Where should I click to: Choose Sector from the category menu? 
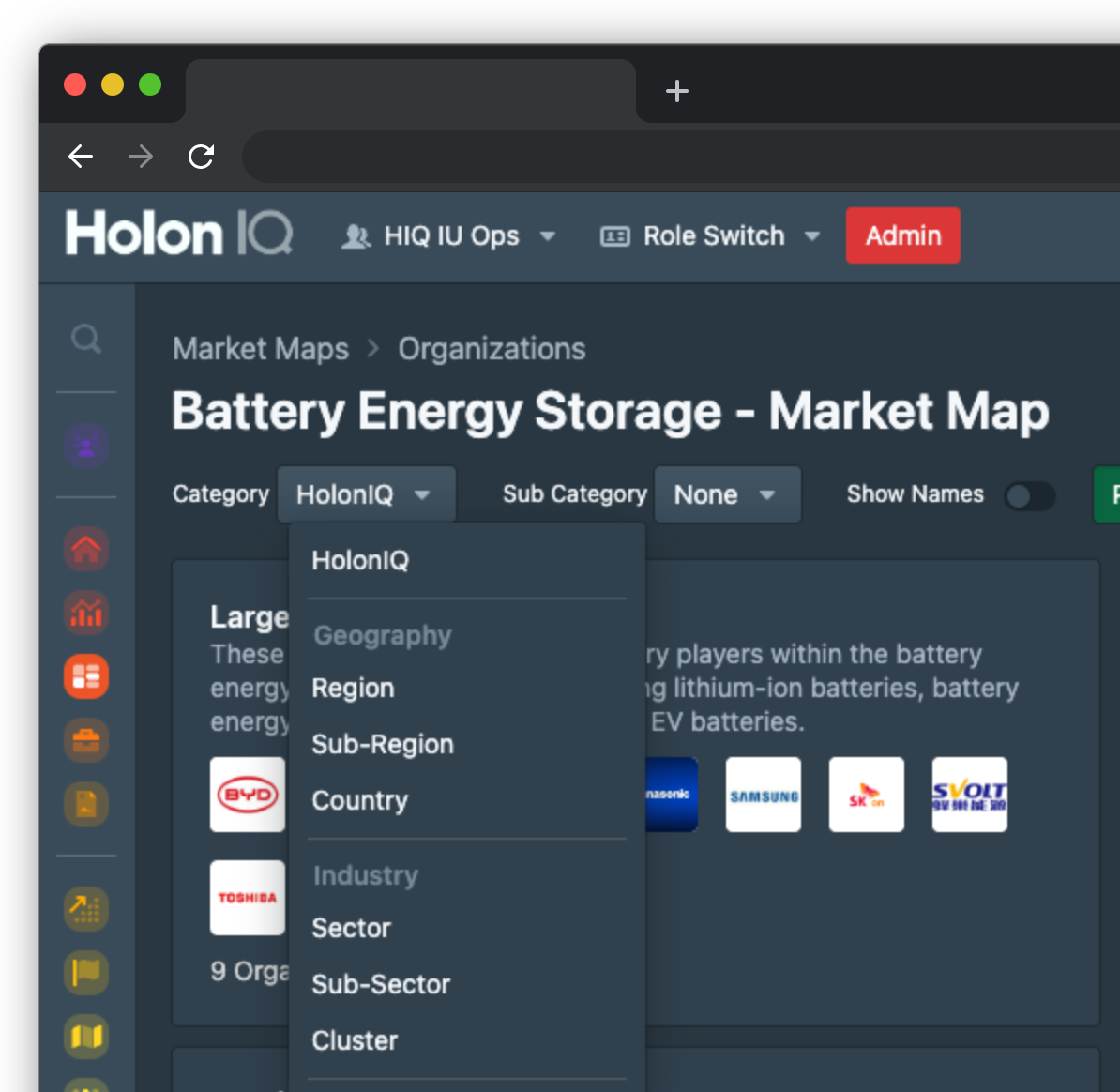[x=466, y=928]
